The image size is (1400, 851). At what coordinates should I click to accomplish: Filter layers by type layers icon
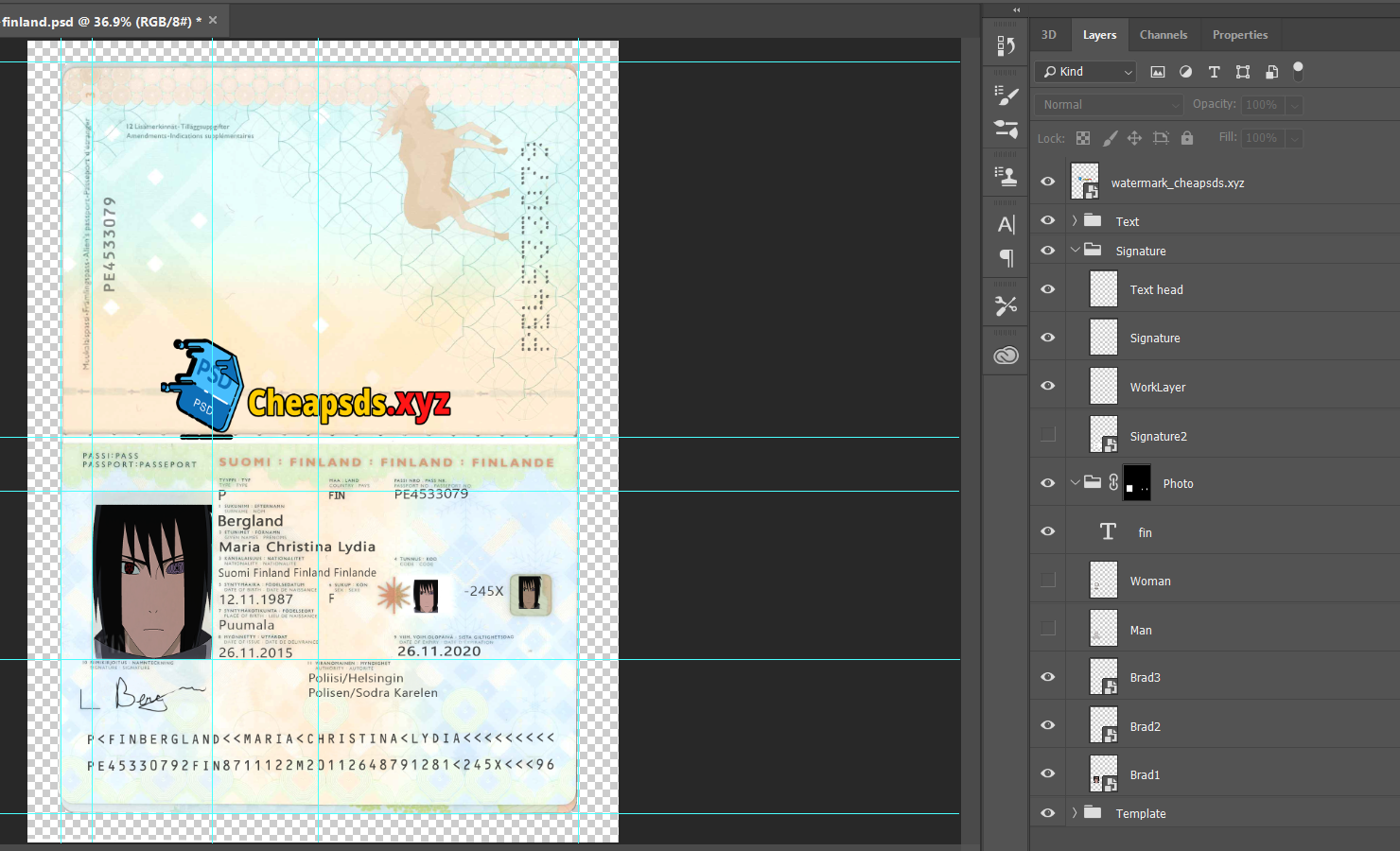coord(1215,72)
